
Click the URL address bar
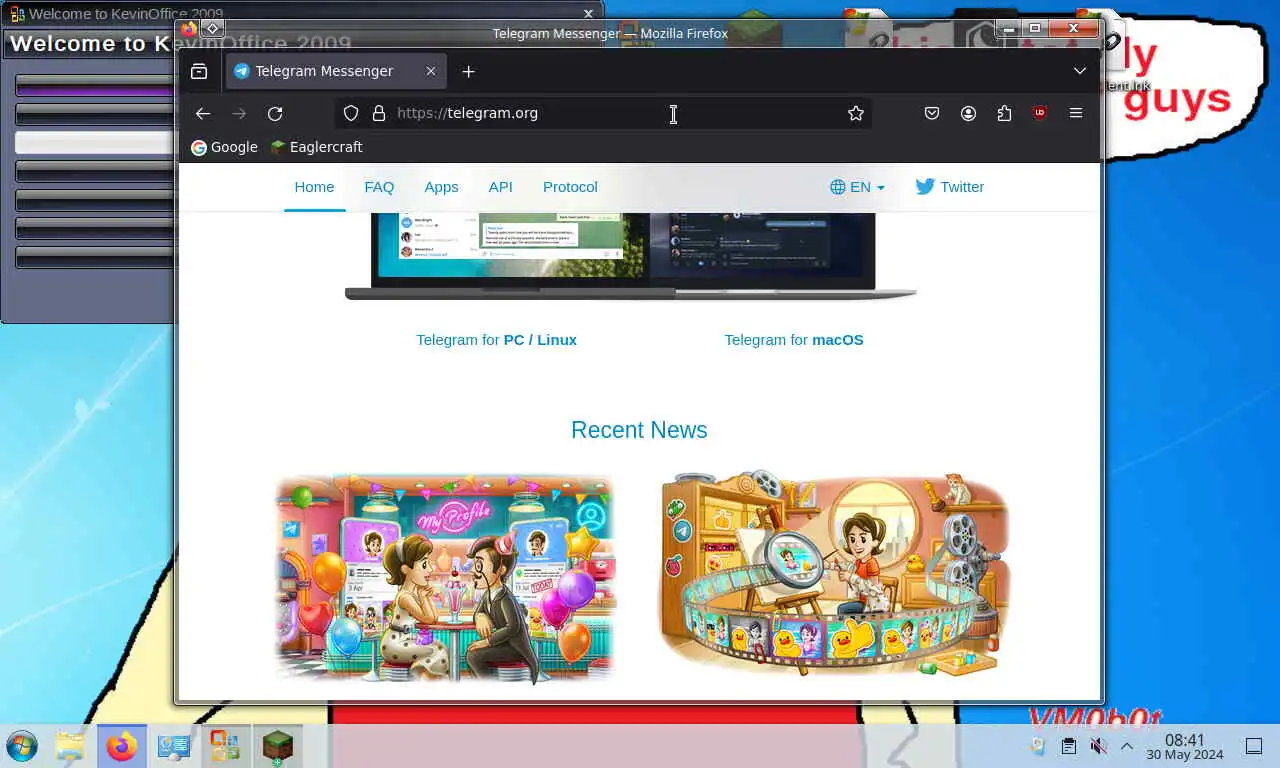click(x=604, y=113)
